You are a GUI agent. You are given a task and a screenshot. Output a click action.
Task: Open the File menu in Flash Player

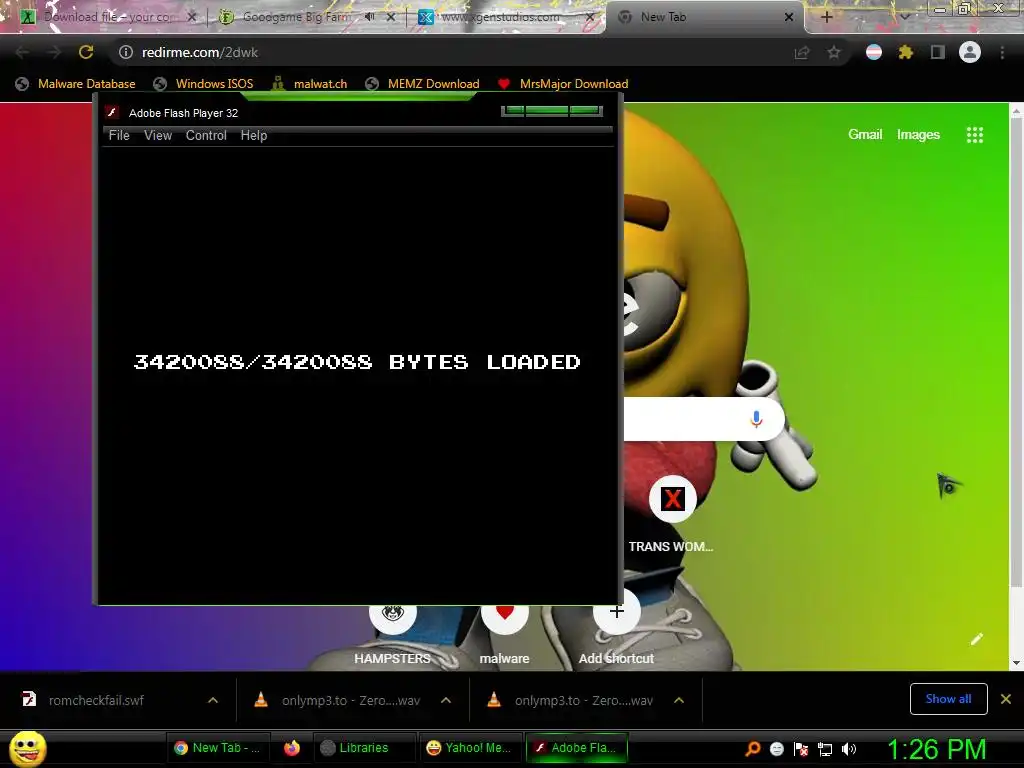click(119, 135)
